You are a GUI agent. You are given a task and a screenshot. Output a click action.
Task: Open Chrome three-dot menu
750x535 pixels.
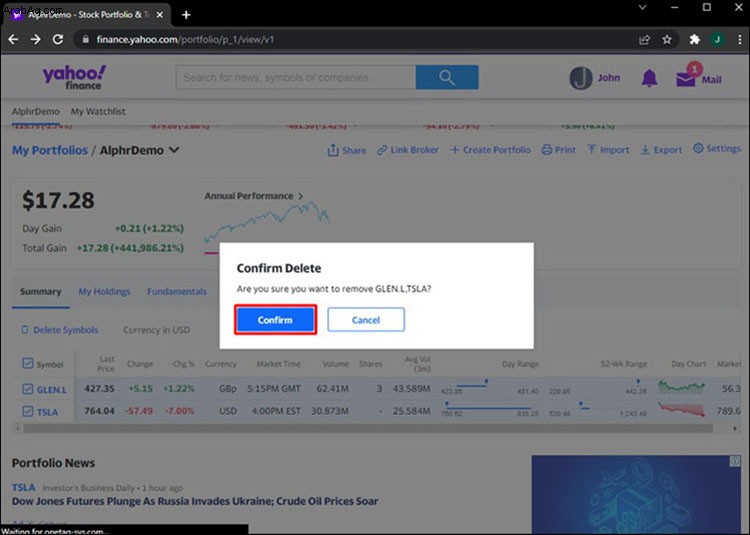(739, 40)
